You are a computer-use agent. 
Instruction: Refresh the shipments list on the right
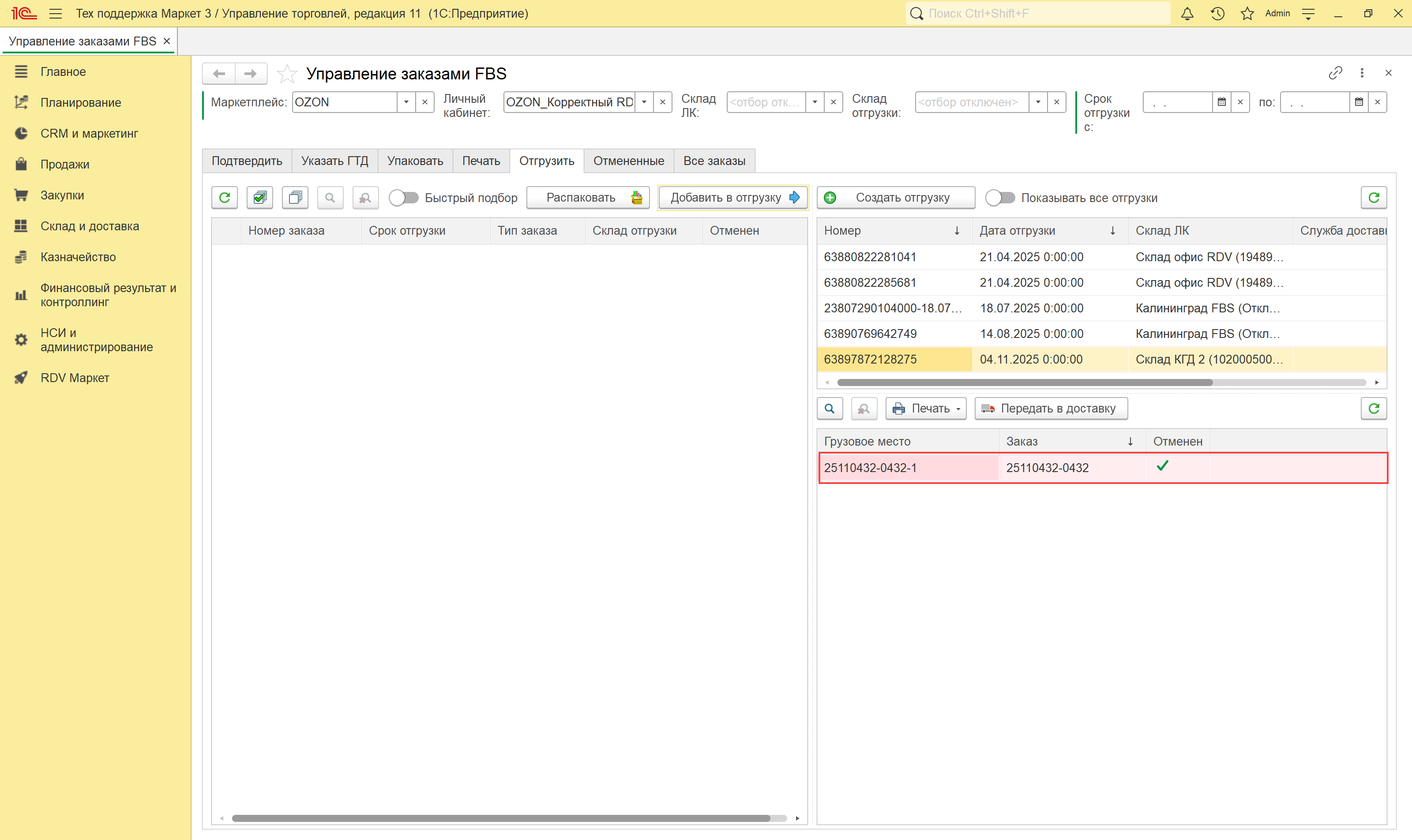1373,198
